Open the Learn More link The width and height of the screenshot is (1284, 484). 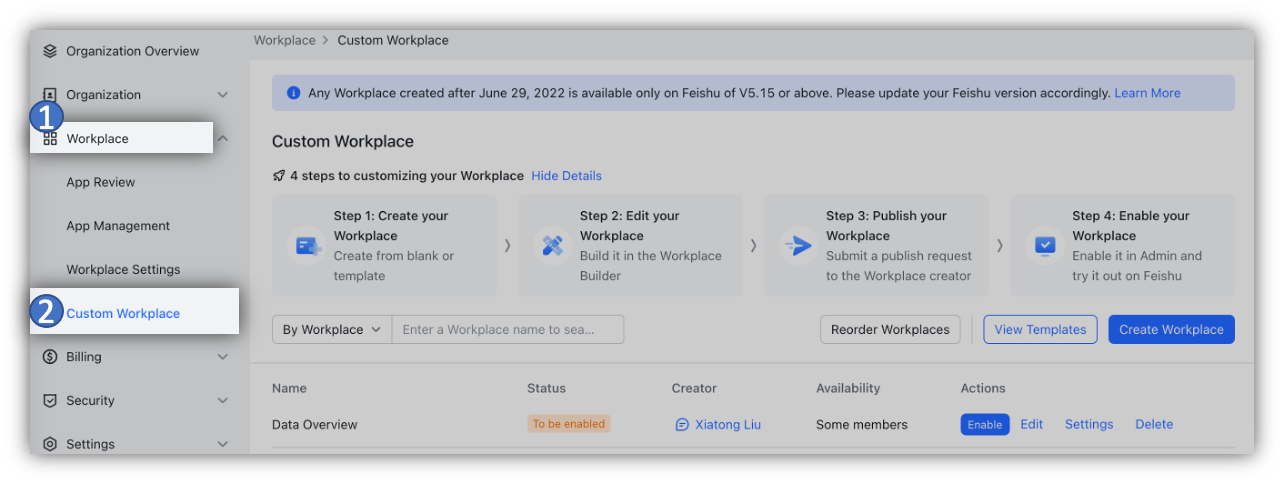tap(1147, 93)
